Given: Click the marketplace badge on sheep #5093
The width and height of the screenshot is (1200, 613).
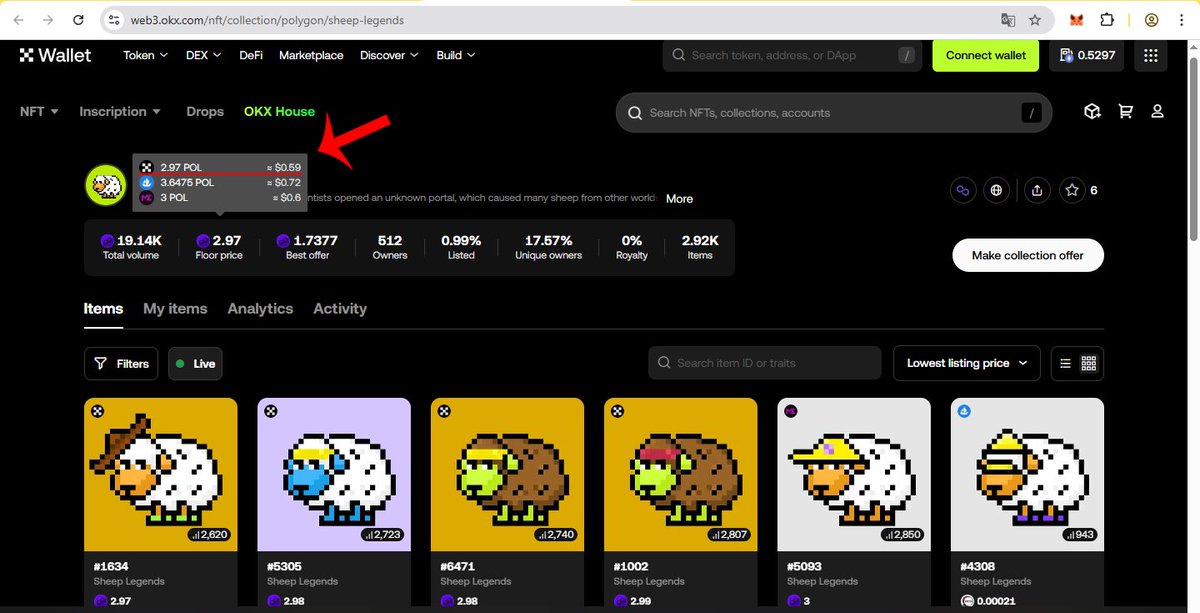Looking at the screenshot, I should click(791, 410).
